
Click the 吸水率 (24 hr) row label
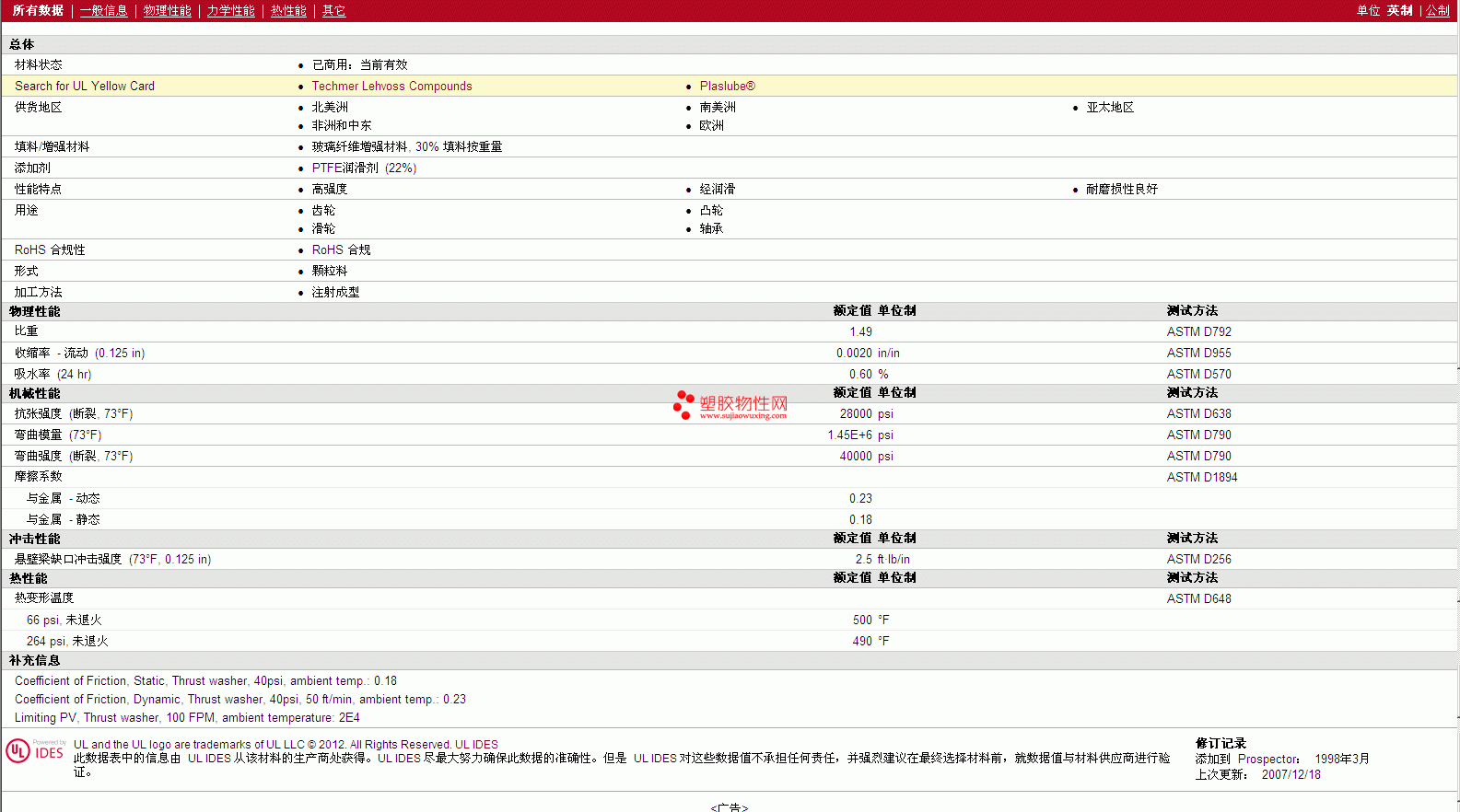pos(53,375)
